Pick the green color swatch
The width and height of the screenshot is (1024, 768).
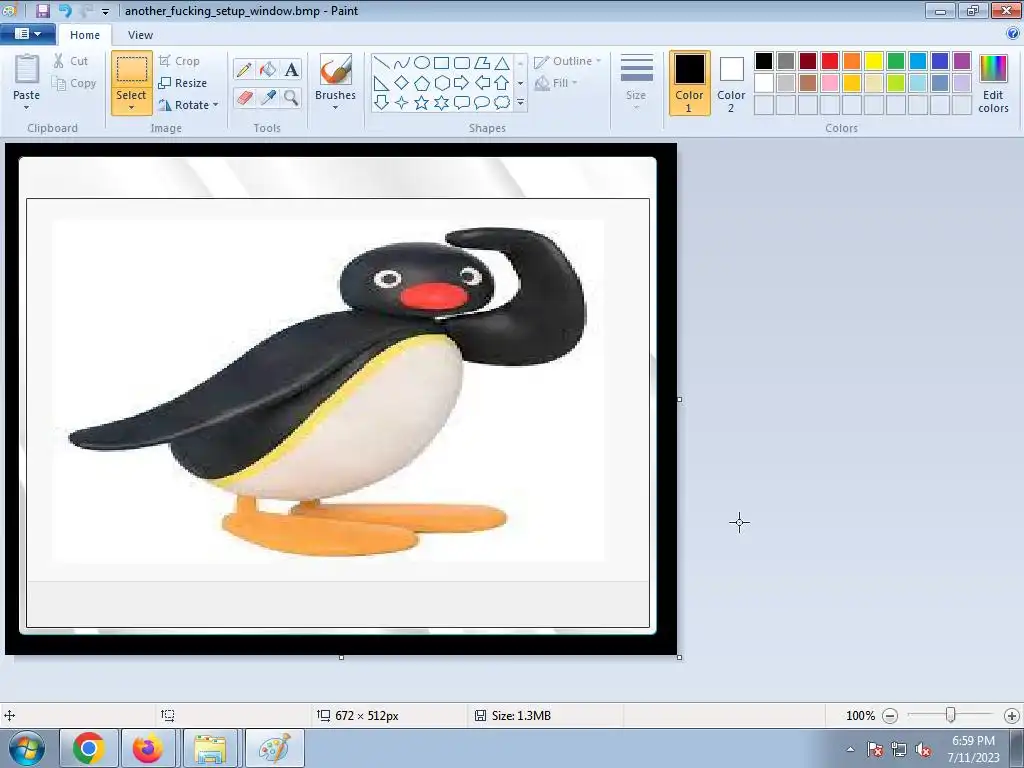(x=895, y=61)
